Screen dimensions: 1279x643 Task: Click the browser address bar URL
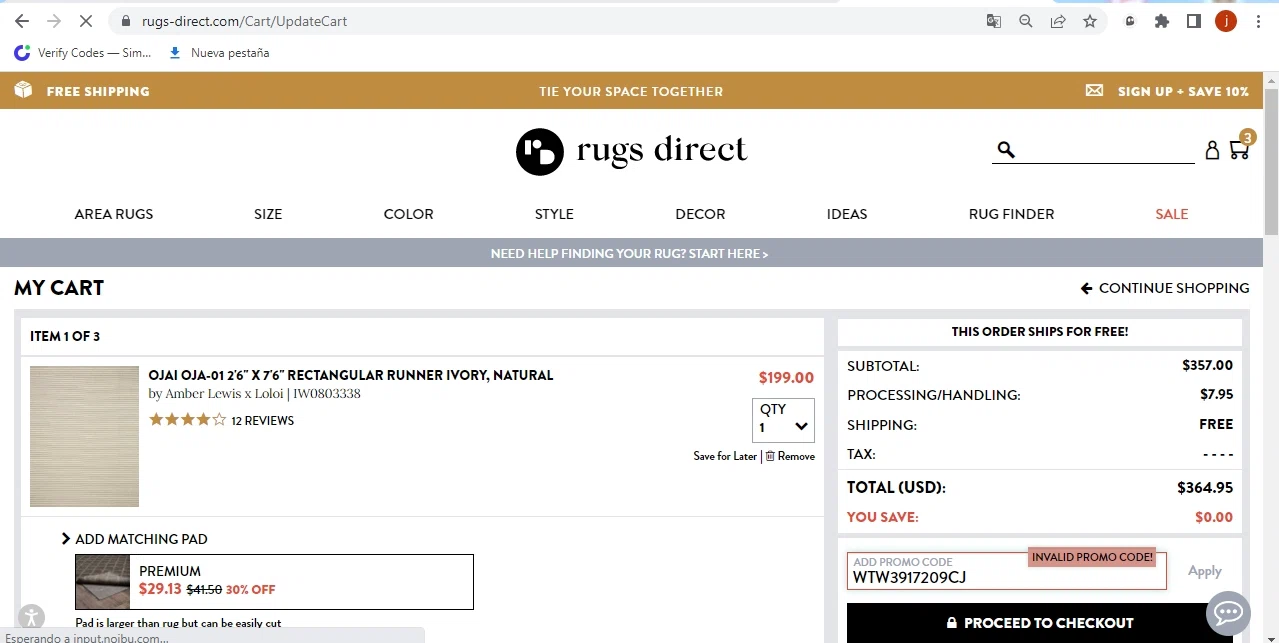245,21
